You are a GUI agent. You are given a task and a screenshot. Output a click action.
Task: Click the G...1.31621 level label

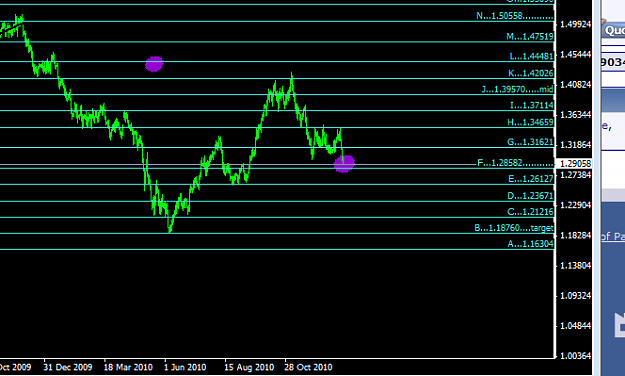pyautogui.click(x=530, y=142)
